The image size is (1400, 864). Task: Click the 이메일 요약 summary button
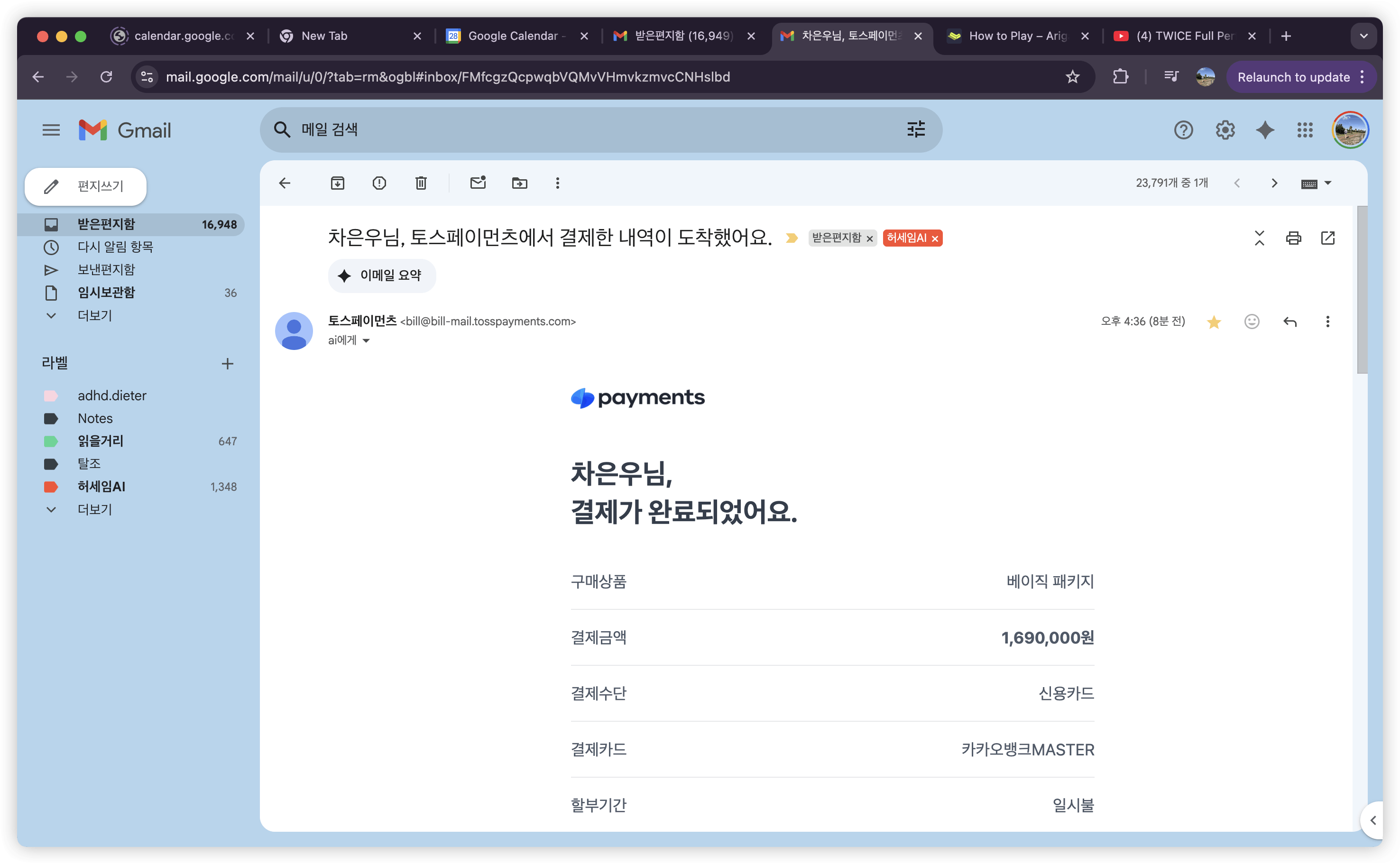[382, 276]
